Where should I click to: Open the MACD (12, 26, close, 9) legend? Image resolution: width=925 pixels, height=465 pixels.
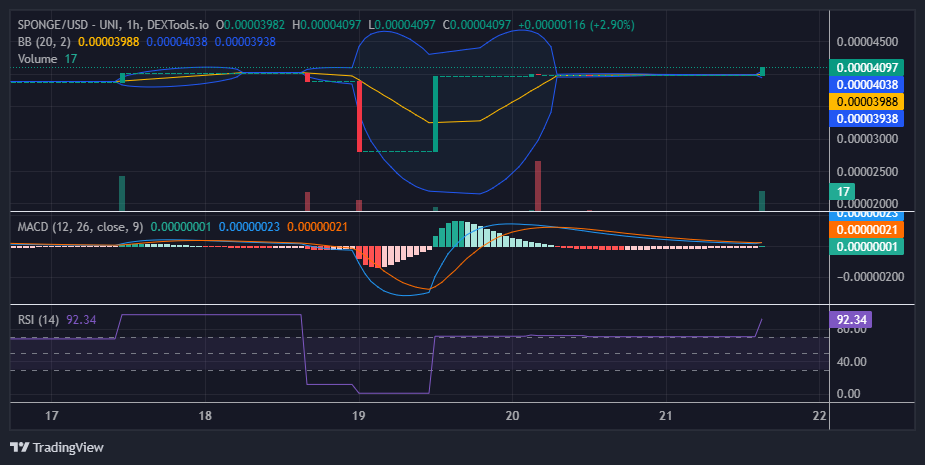pyautogui.click(x=80, y=227)
